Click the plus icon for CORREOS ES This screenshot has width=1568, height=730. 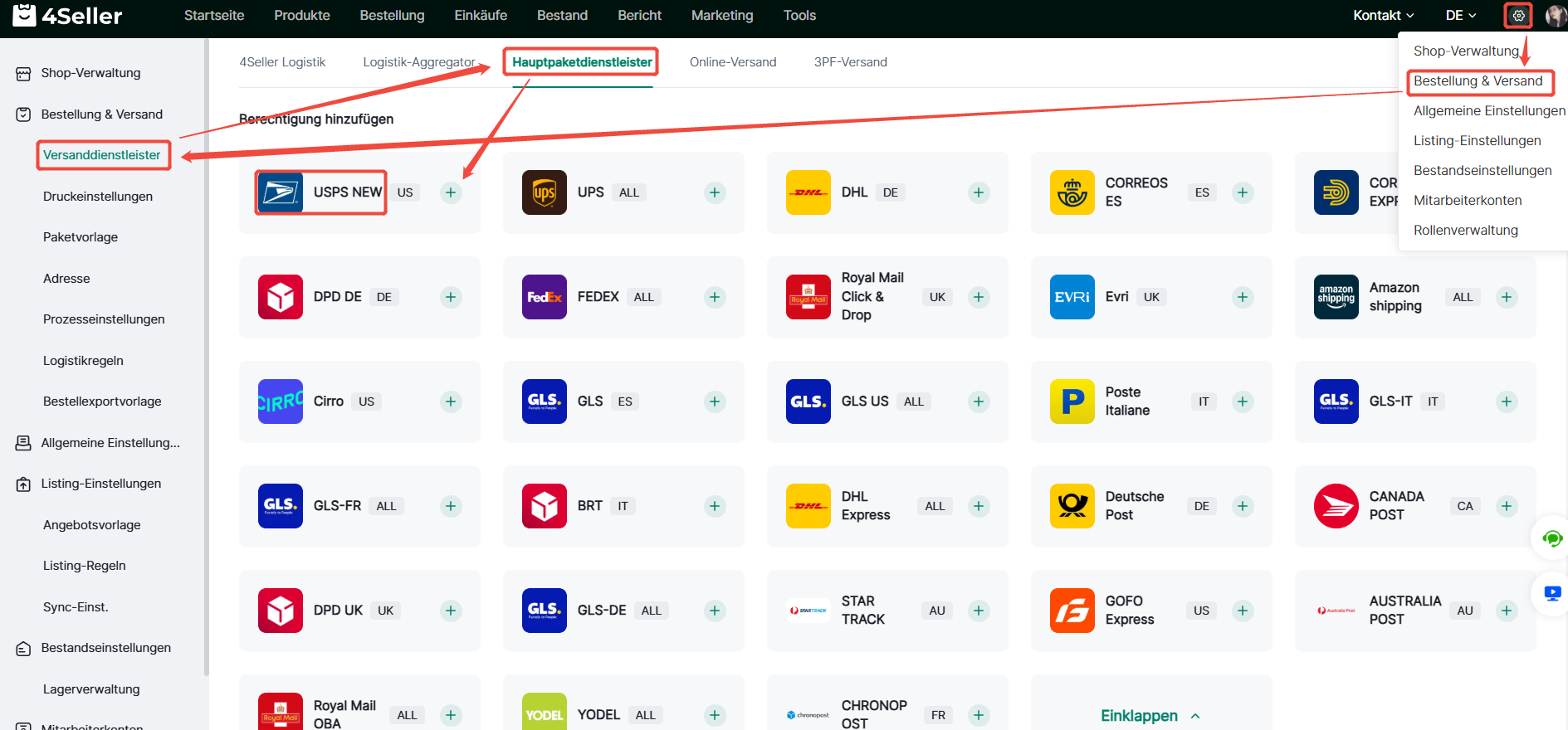(x=1243, y=192)
